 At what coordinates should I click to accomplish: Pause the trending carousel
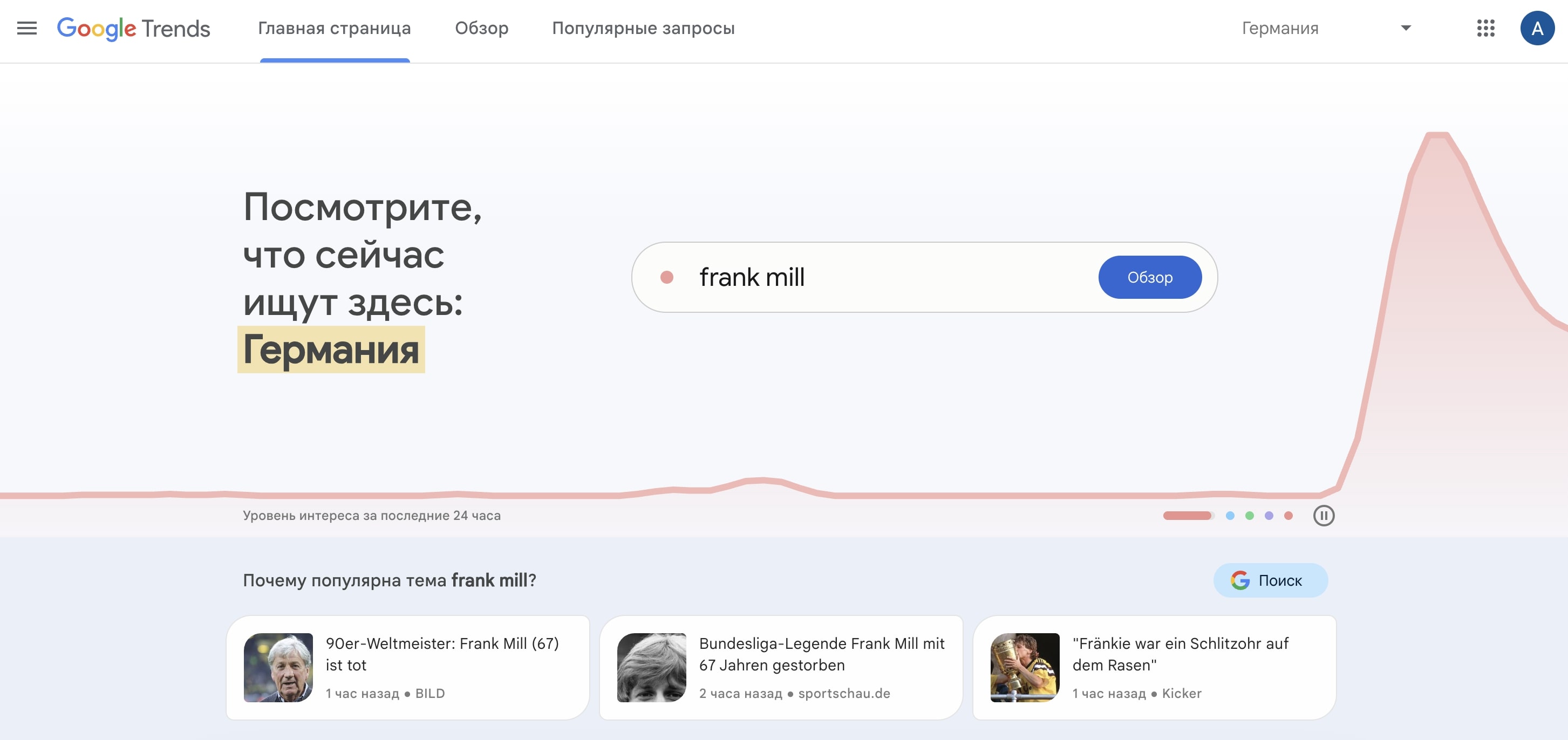pos(1324,516)
